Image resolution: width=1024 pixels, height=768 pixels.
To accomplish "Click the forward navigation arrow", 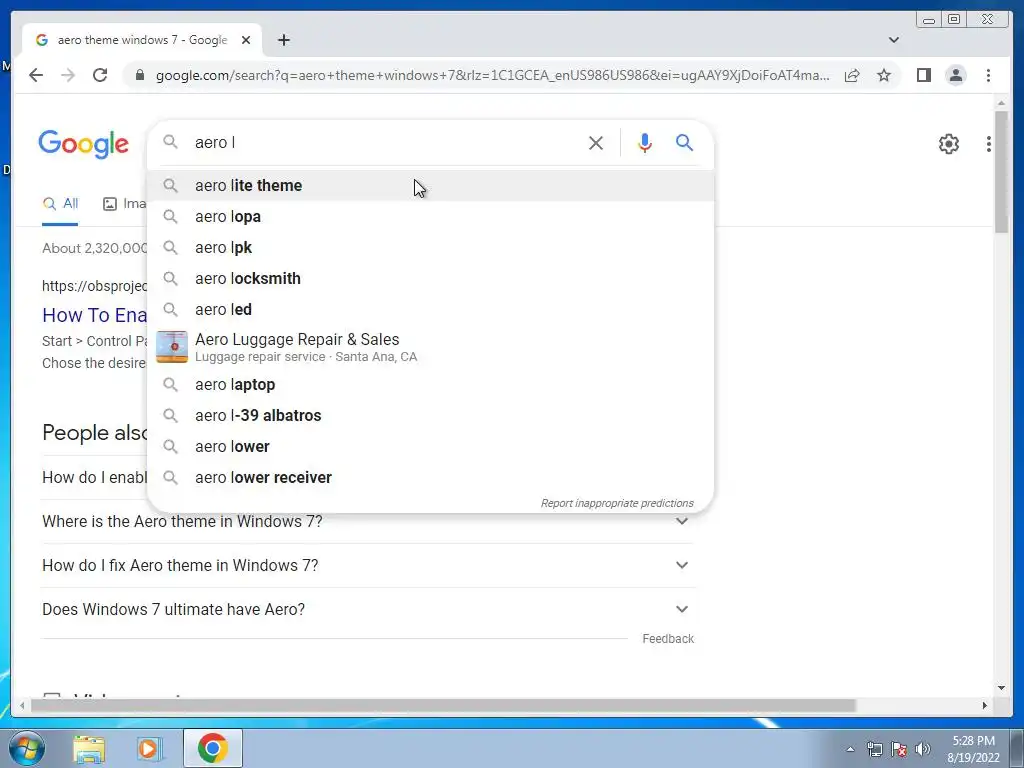I will click(x=68, y=75).
